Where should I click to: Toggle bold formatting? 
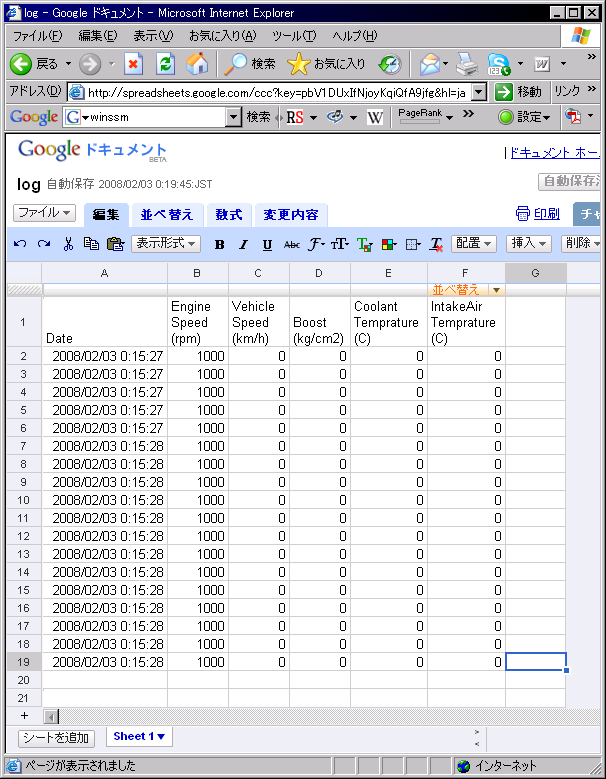219,244
